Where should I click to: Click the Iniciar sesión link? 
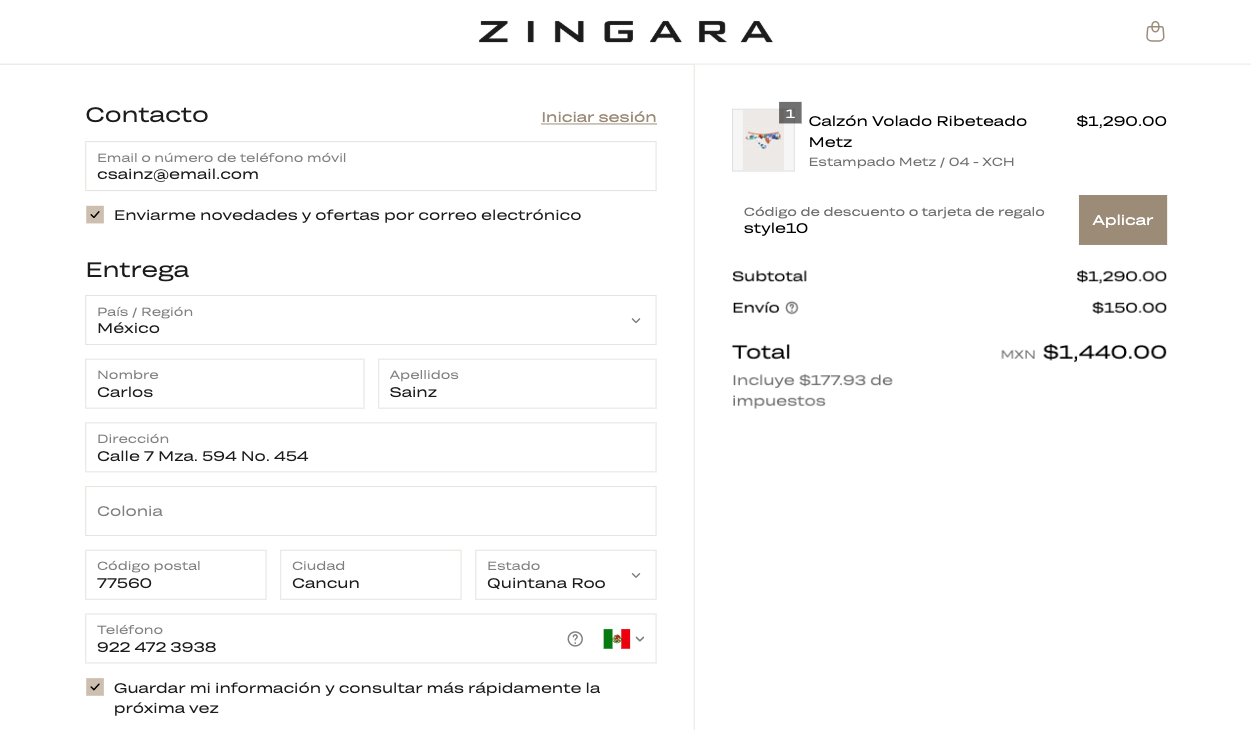(x=598, y=117)
